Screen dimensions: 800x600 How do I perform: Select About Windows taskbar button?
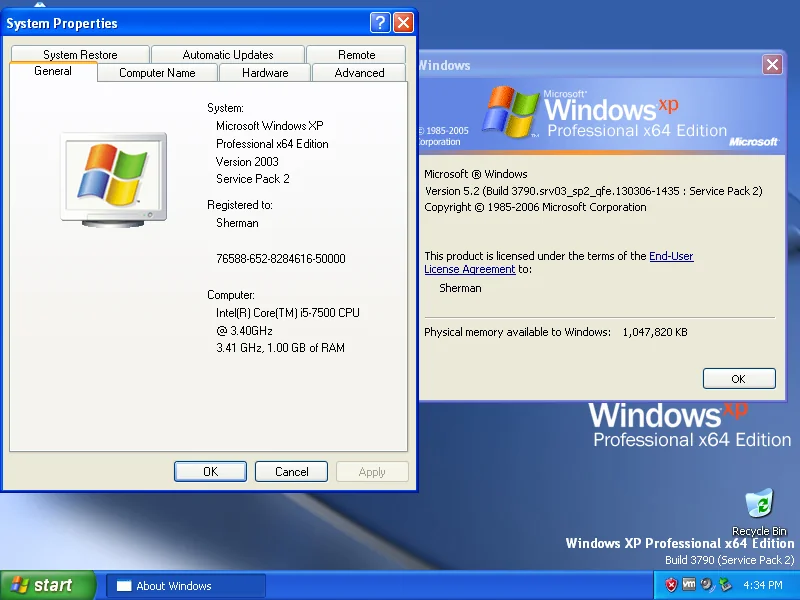(186, 586)
